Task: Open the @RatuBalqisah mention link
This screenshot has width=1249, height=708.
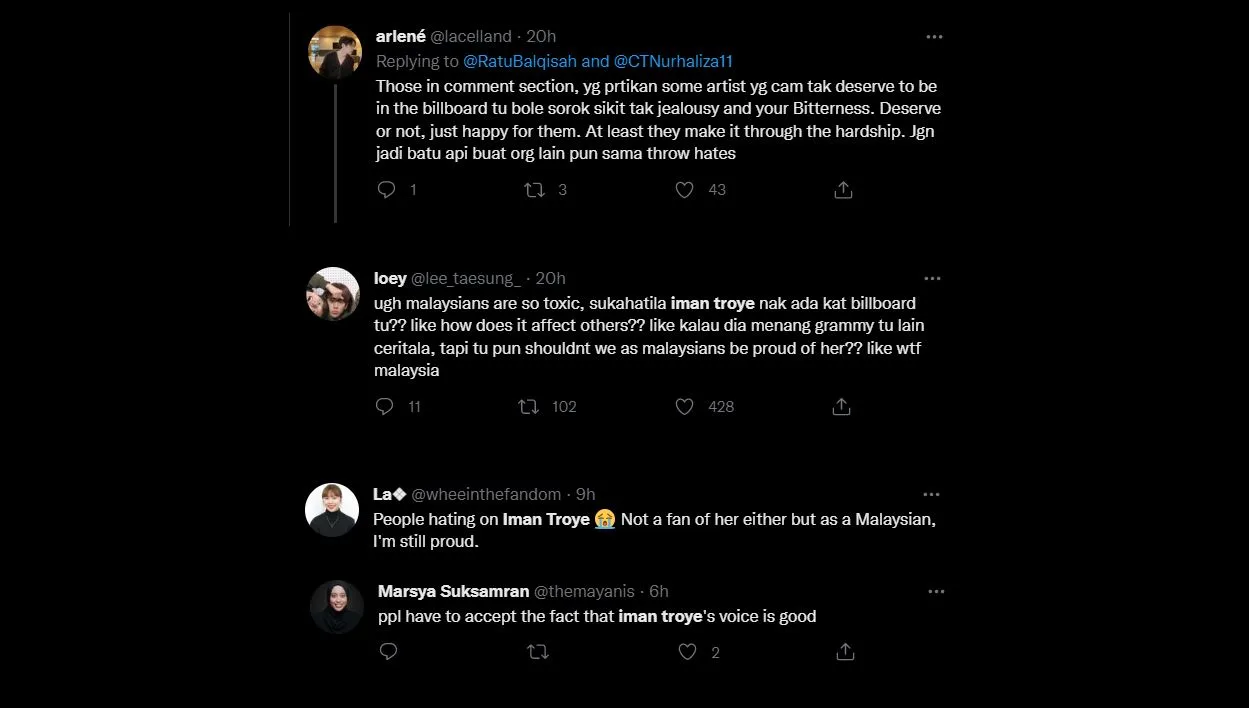Action: [x=520, y=61]
